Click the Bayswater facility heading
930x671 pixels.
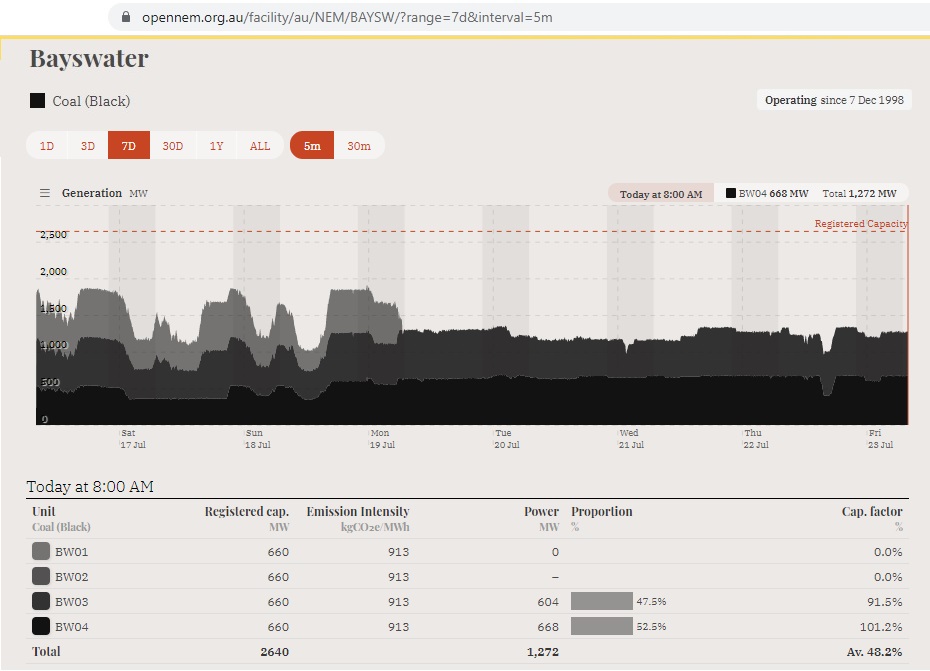tap(89, 58)
